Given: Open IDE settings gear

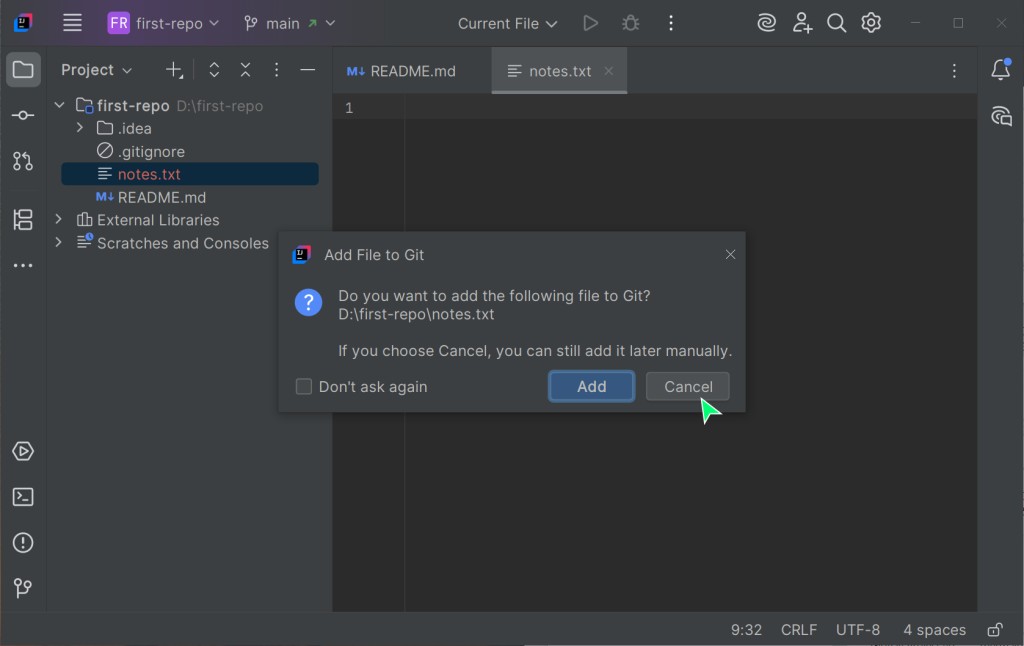Looking at the screenshot, I should pos(871,24).
